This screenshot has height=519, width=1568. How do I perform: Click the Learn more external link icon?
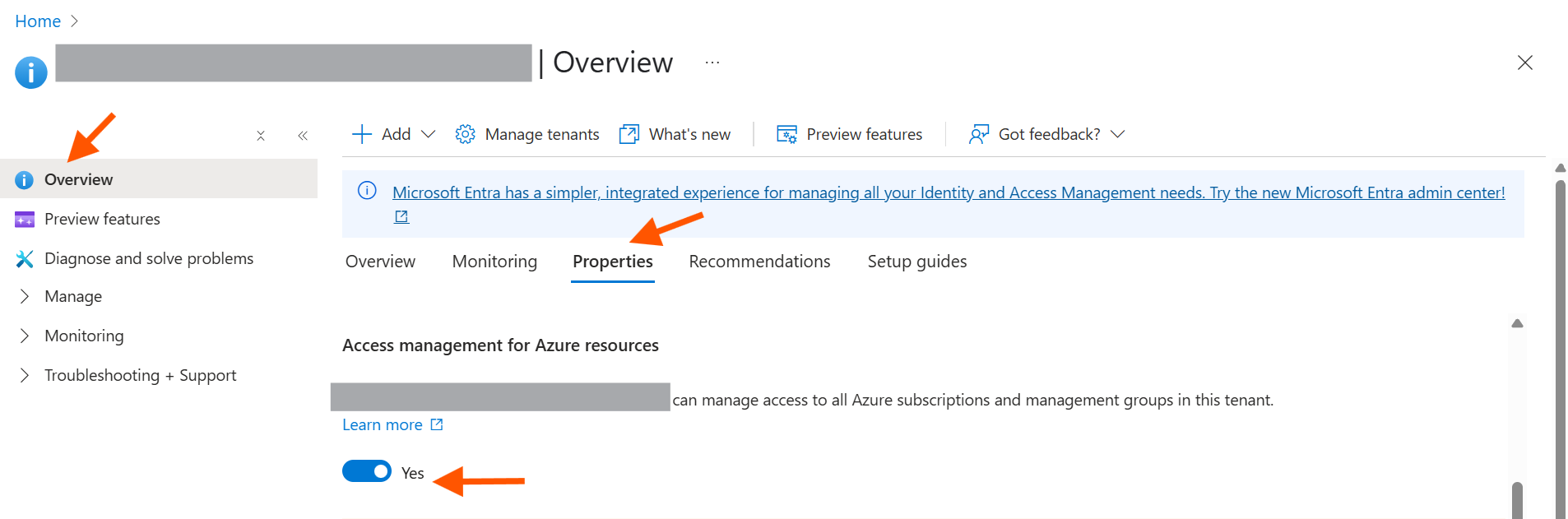(437, 424)
